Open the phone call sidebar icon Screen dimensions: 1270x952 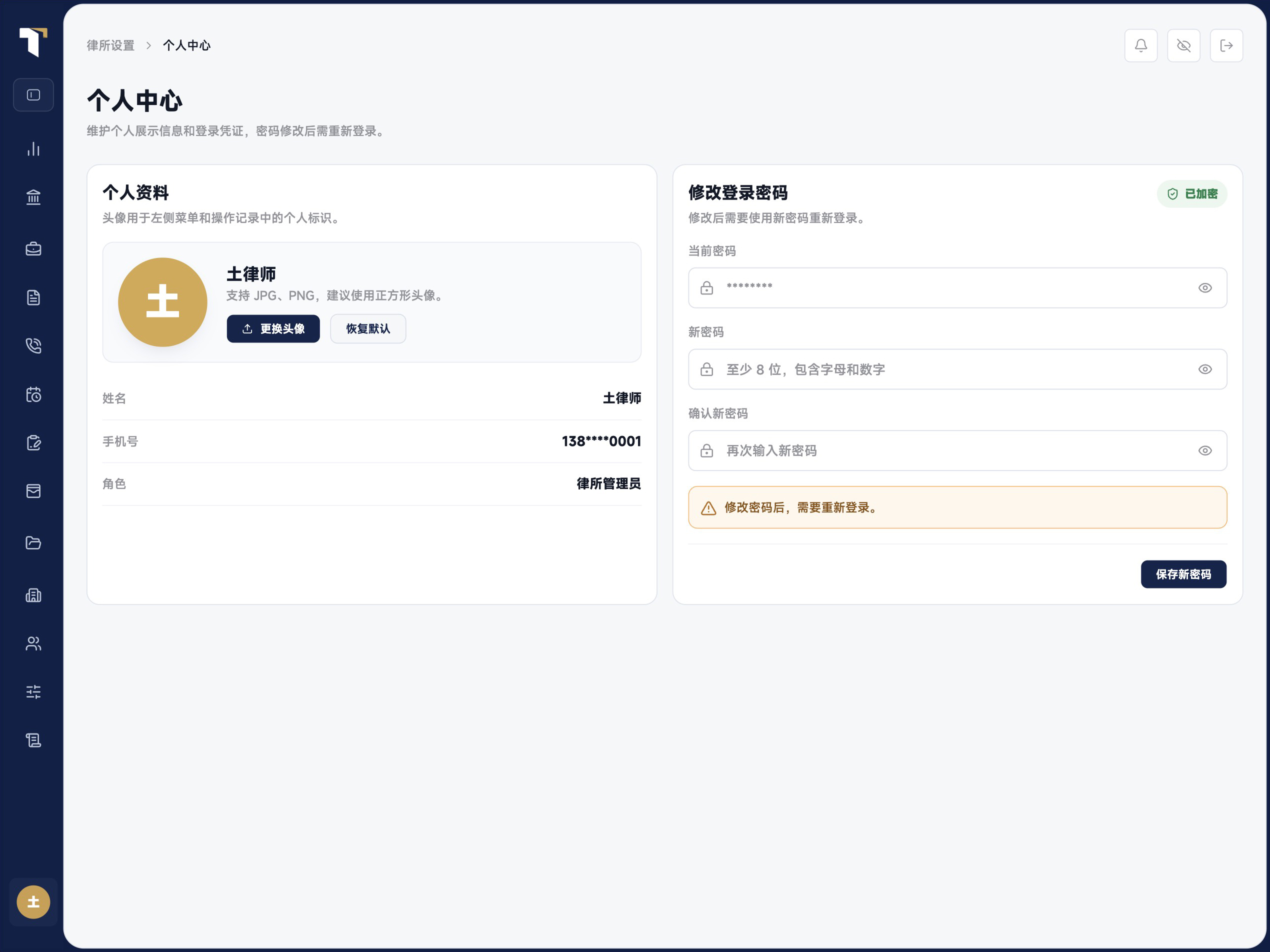click(33, 345)
